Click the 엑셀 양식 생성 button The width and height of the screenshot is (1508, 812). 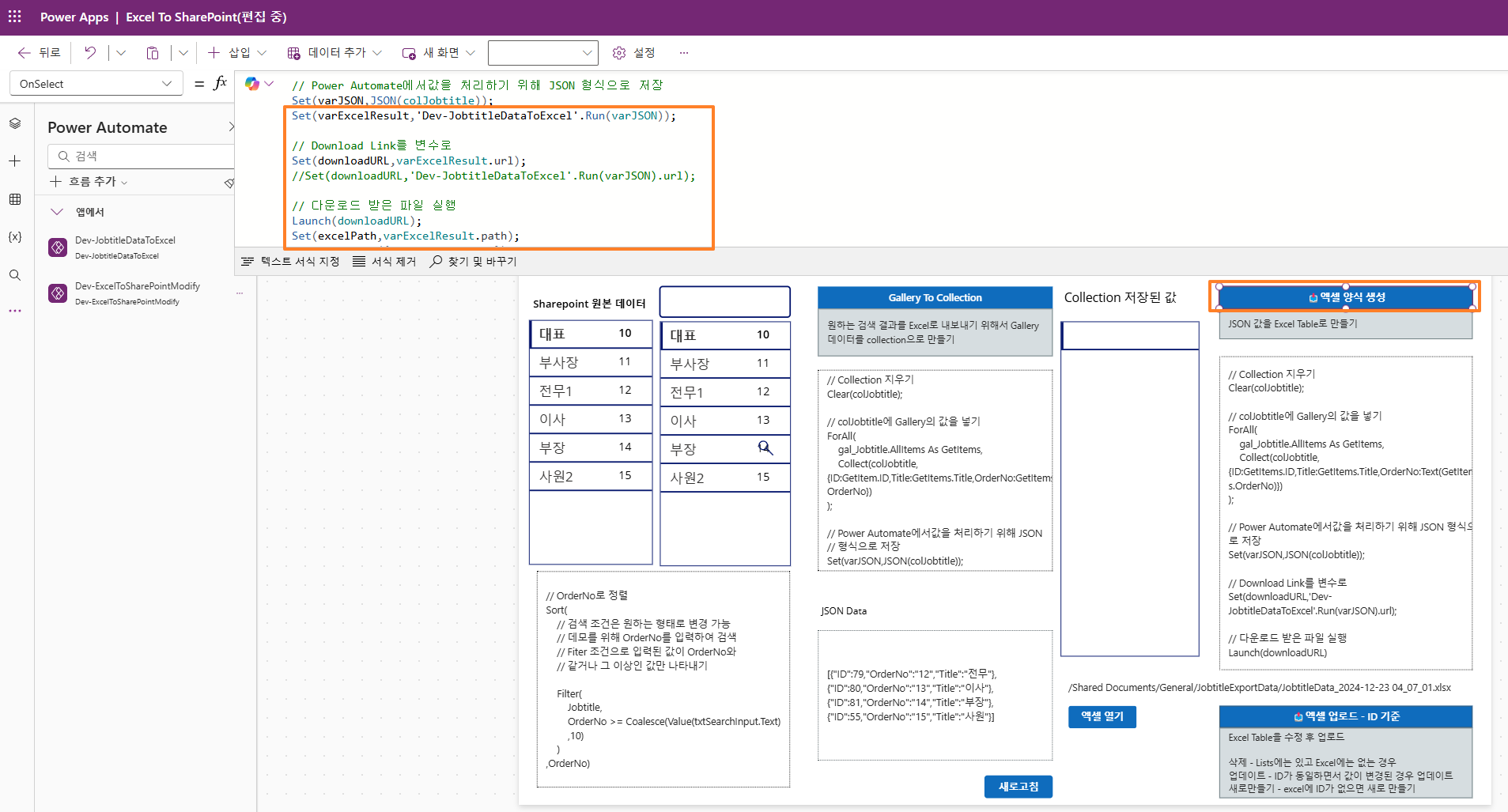pyautogui.click(x=1345, y=297)
